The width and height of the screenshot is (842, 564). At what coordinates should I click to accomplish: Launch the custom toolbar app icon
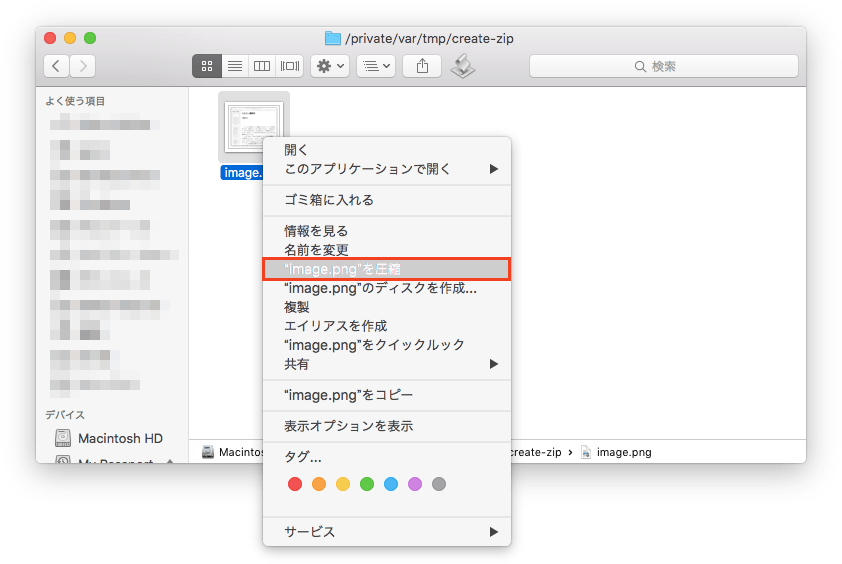pos(462,66)
